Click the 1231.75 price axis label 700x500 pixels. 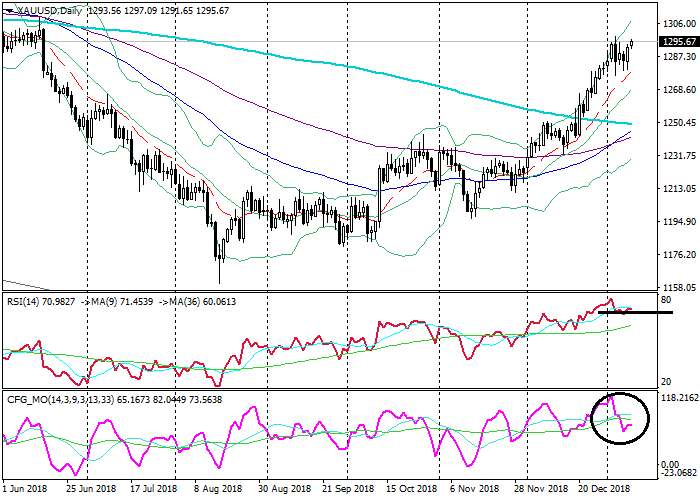[x=678, y=156]
